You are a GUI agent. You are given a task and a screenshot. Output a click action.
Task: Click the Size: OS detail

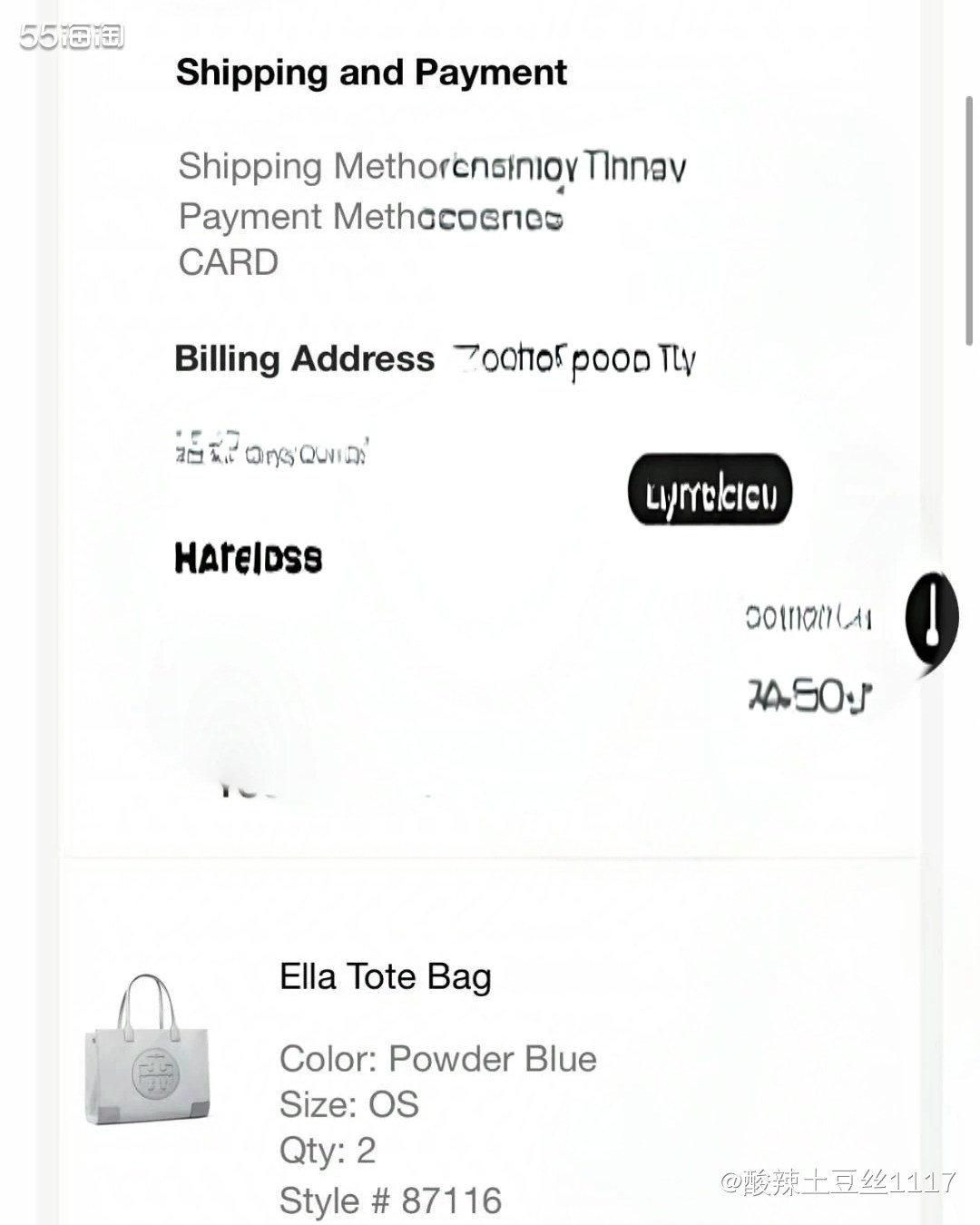click(x=348, y=1105)
